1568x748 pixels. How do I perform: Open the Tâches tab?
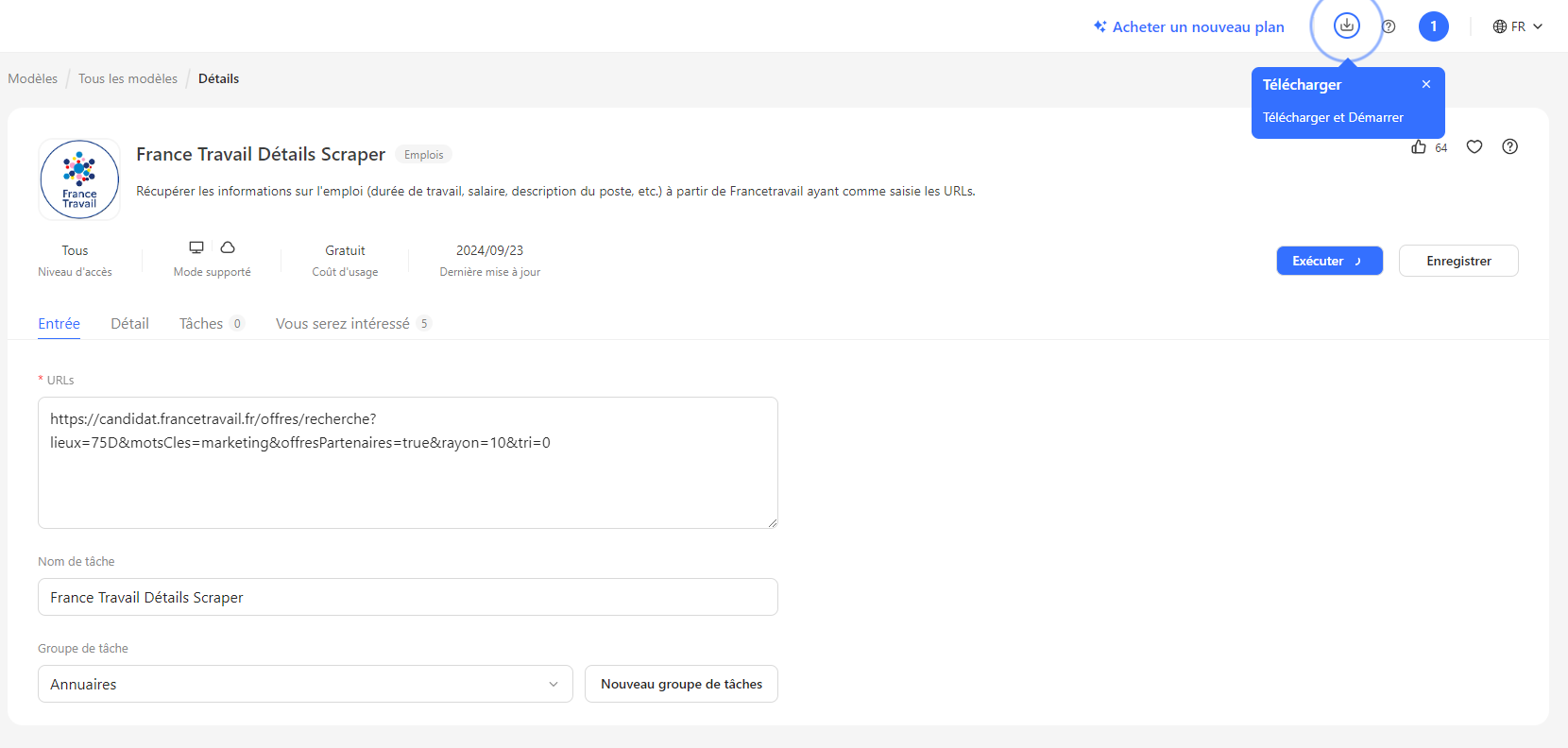pos(212,323)
